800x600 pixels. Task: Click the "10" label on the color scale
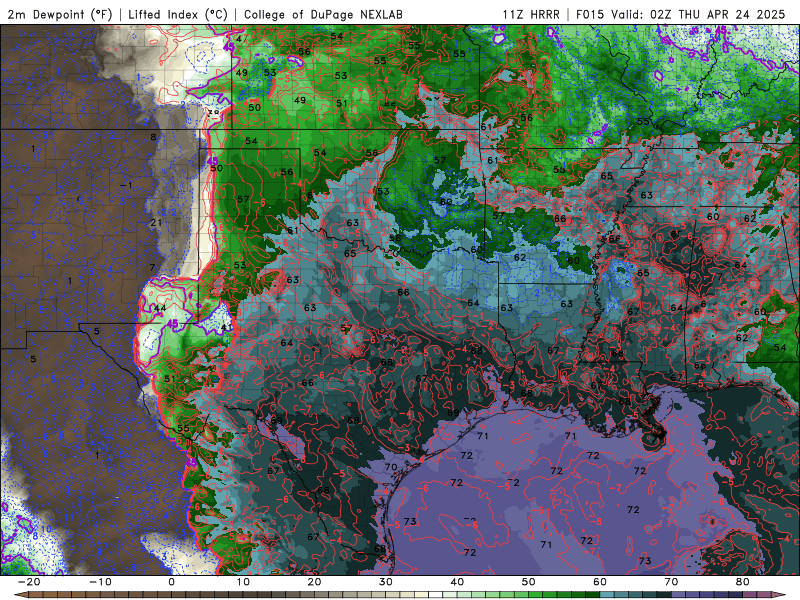tap(243, 582)
